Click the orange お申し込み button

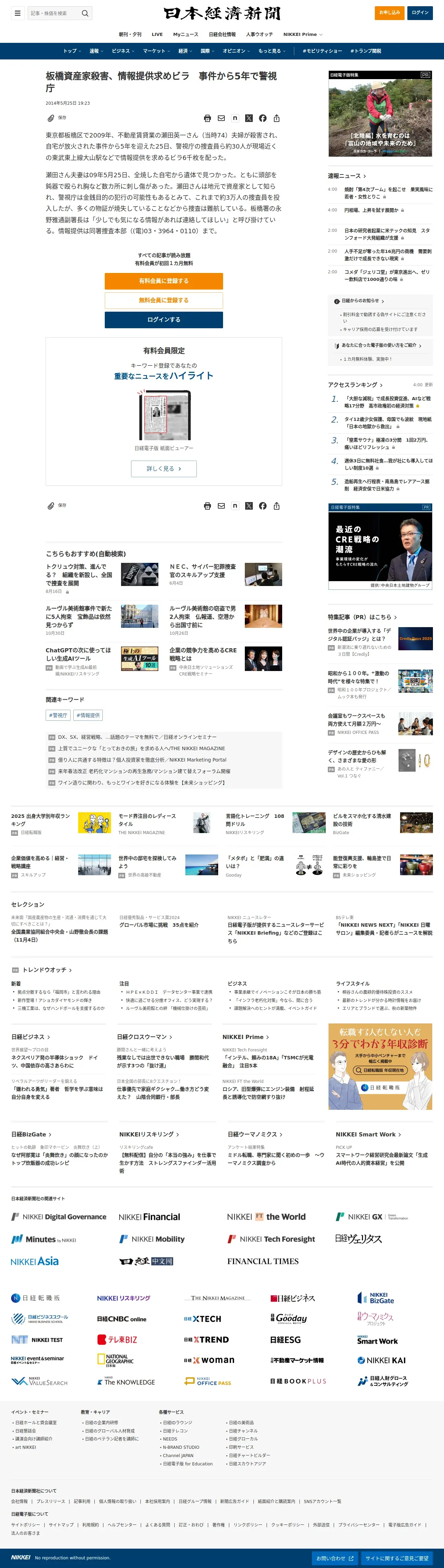[x=390, y=13]
